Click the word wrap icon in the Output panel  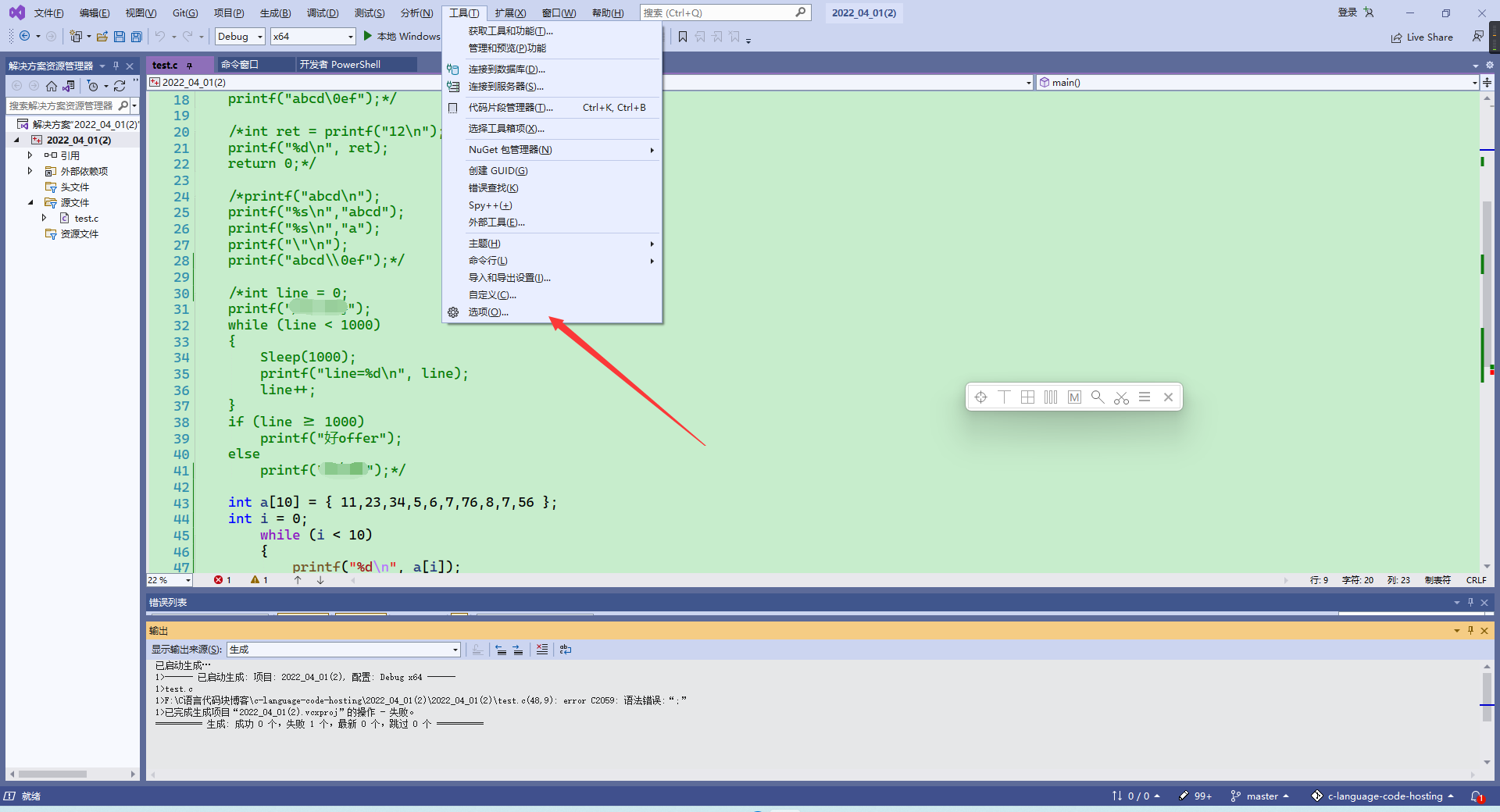(x=566, y=650)
